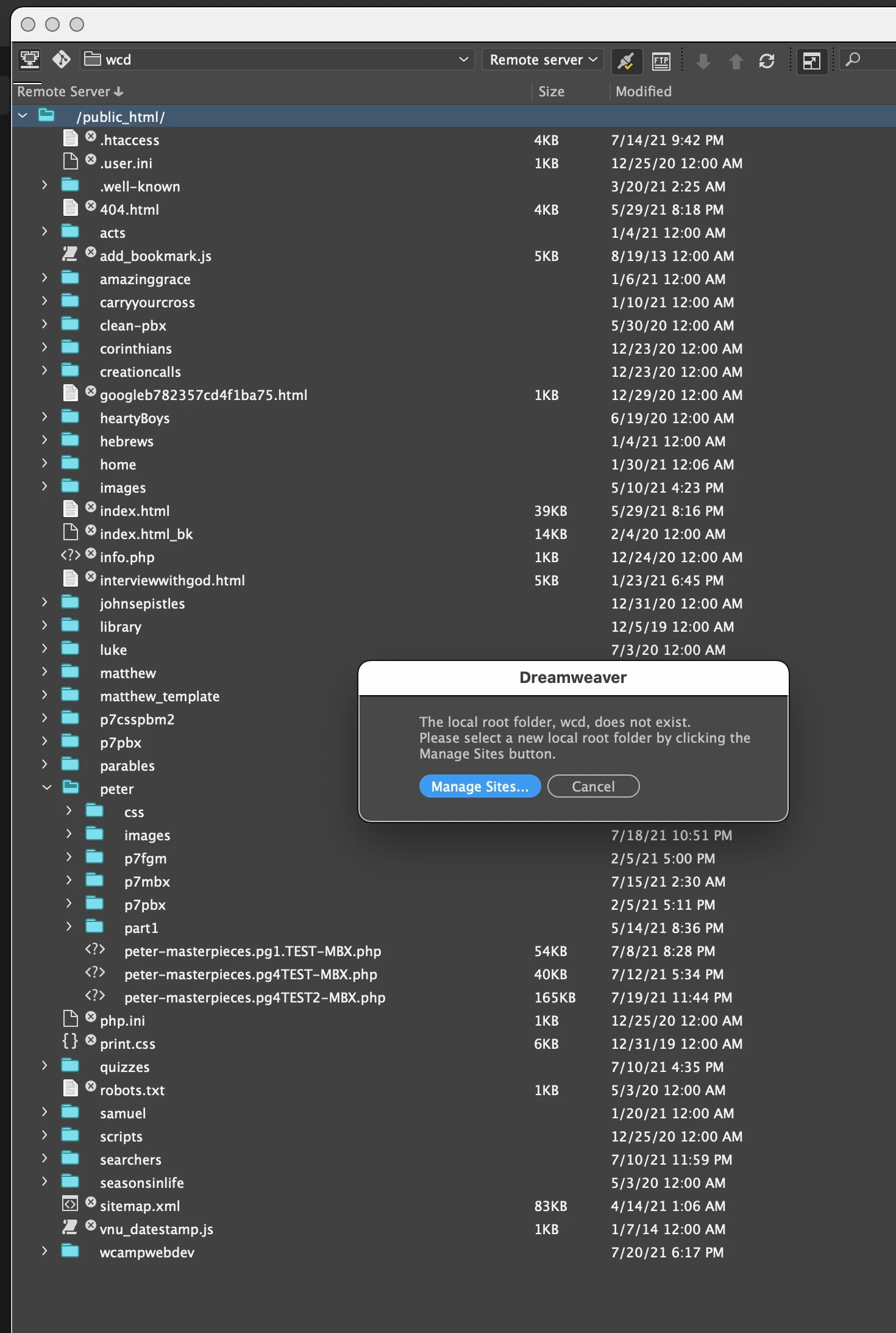Screen dimensions: 896x1333
Task: Select the johnsepistles folder row
Action: 453,604
